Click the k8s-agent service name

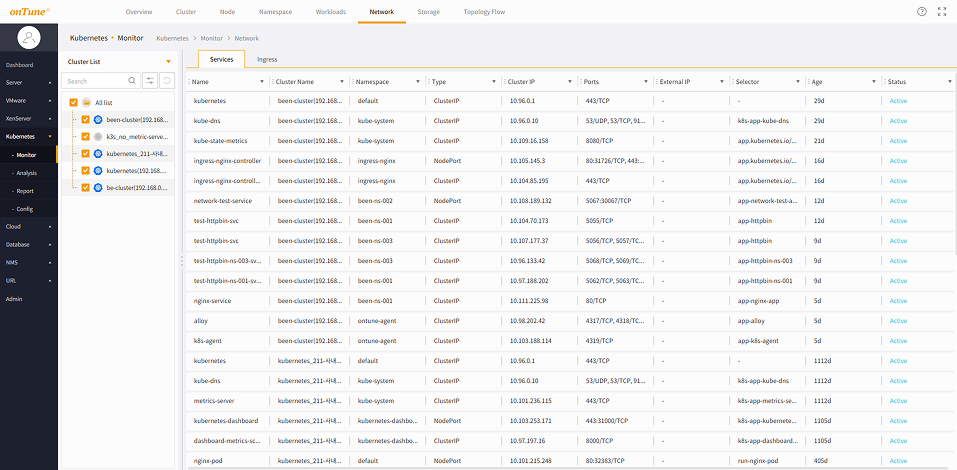coord(208,341)
